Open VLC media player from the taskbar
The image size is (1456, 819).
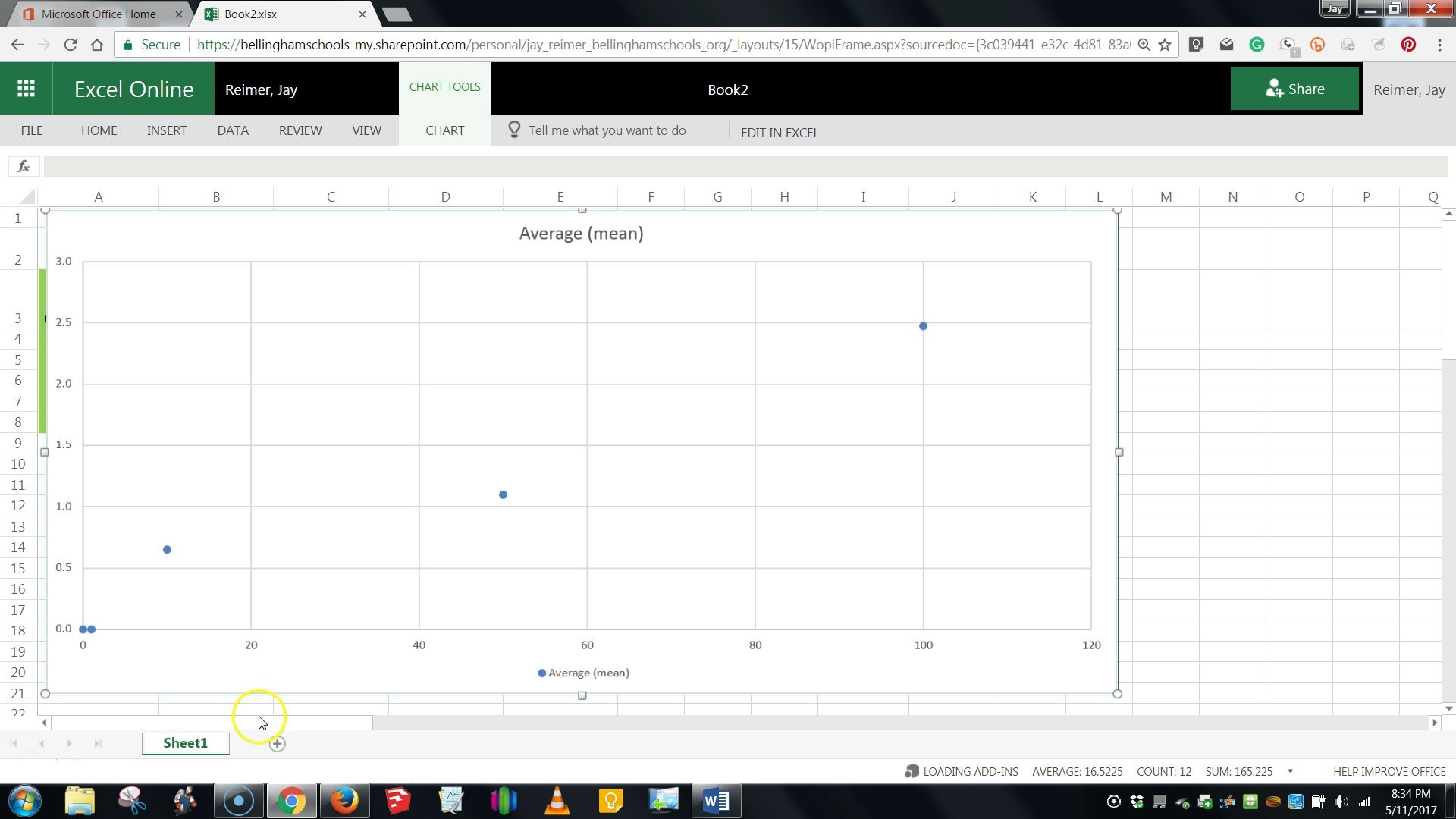pyautogui.click(x=557, y=800)
